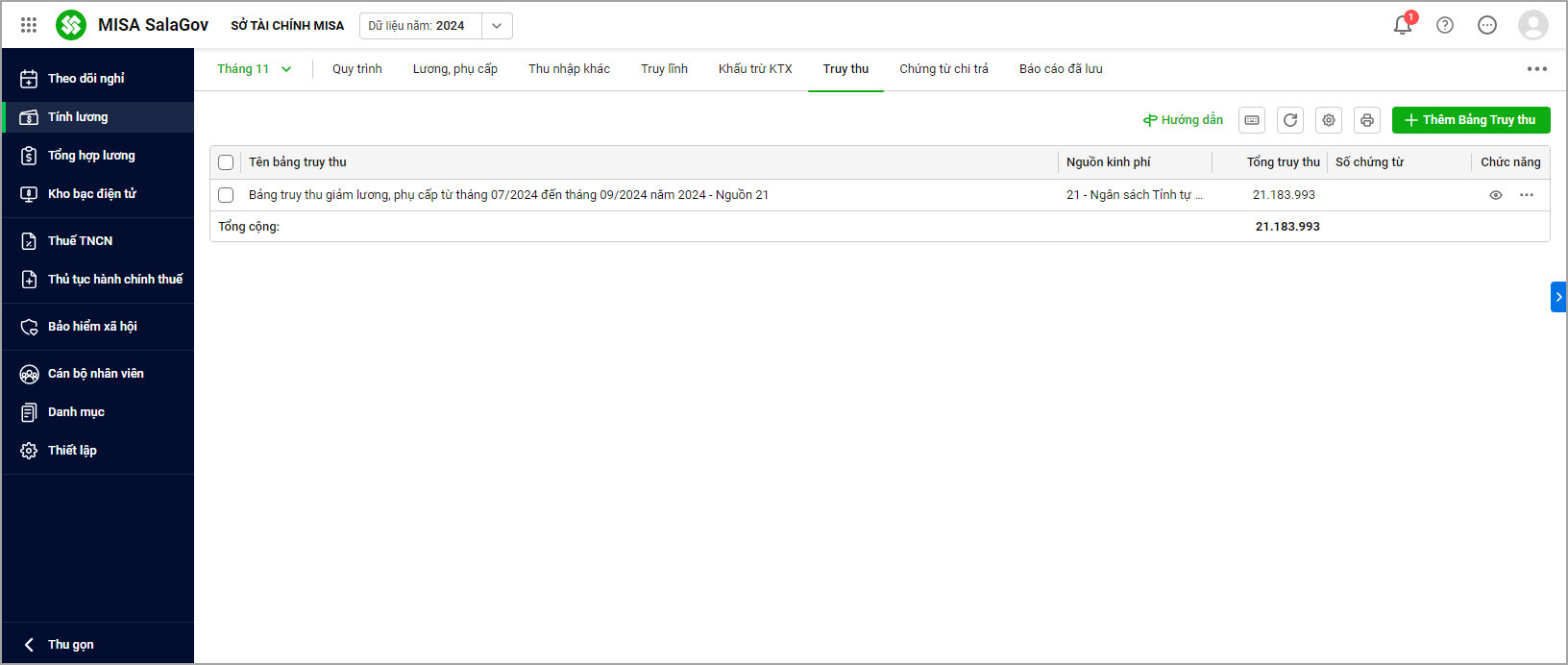Image resolution: width=1568 pixels, height=665 pixels.
Task: Open Theo dõi nghỉ in sidebar
Action: (98, 79)
